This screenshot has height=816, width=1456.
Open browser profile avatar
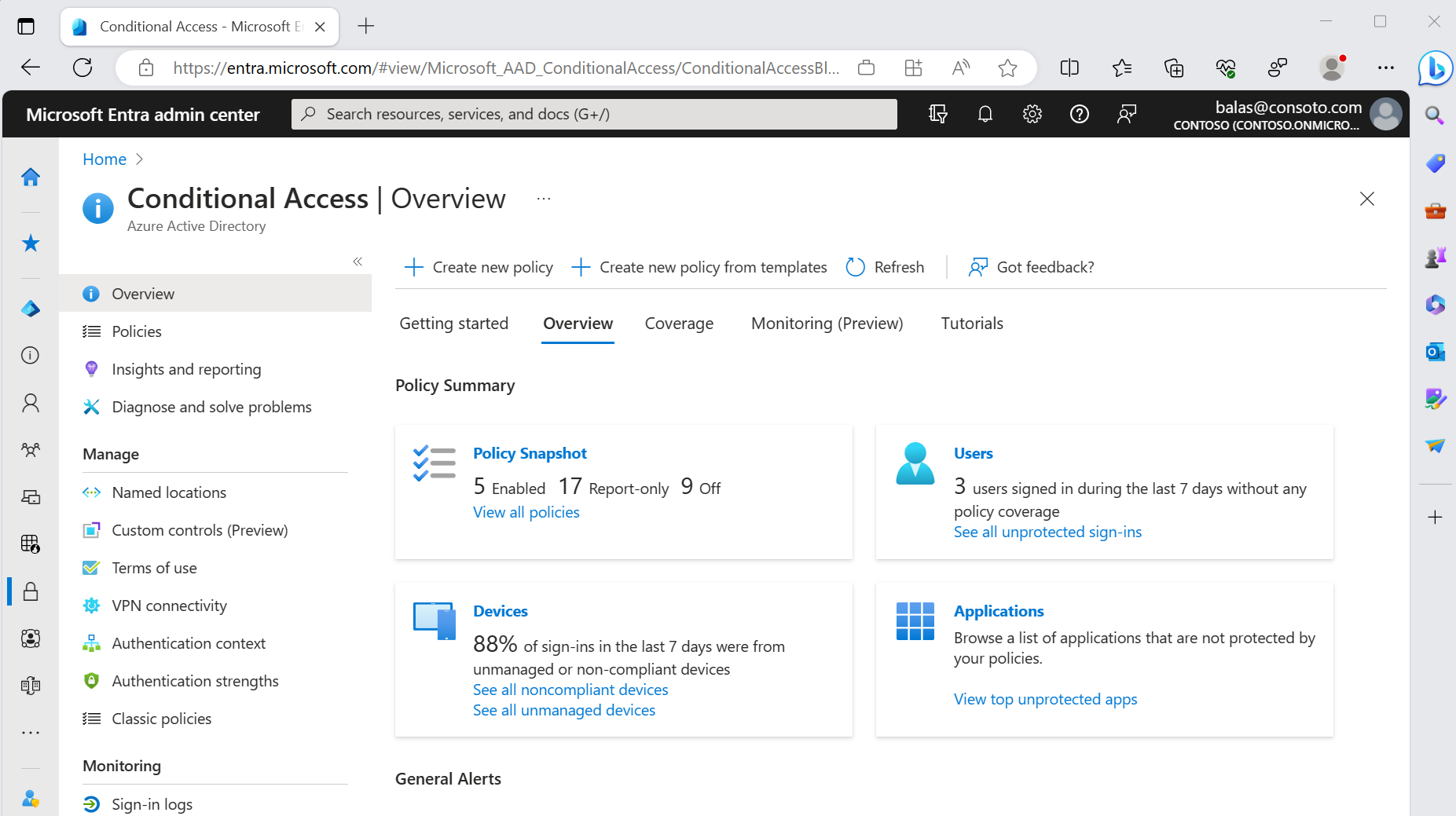1333,68
